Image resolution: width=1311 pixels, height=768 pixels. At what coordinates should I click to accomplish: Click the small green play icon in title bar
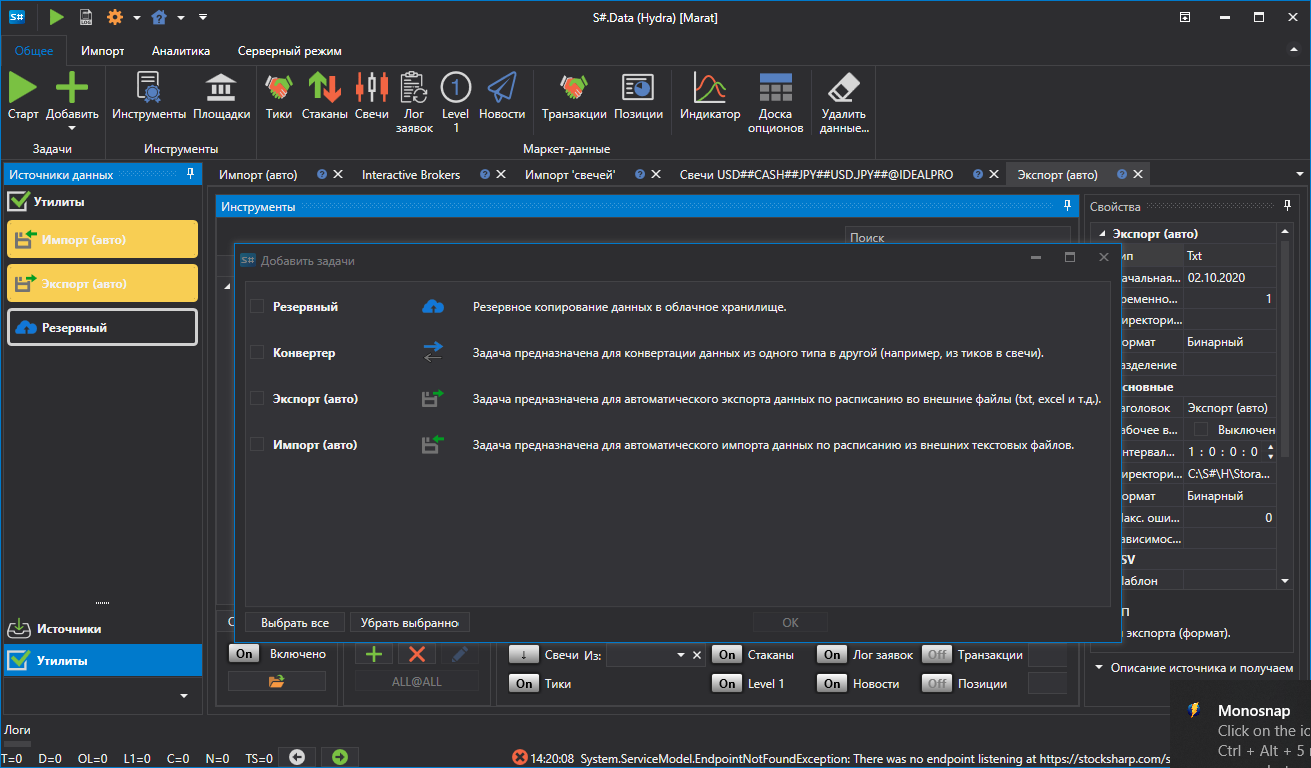56,17
